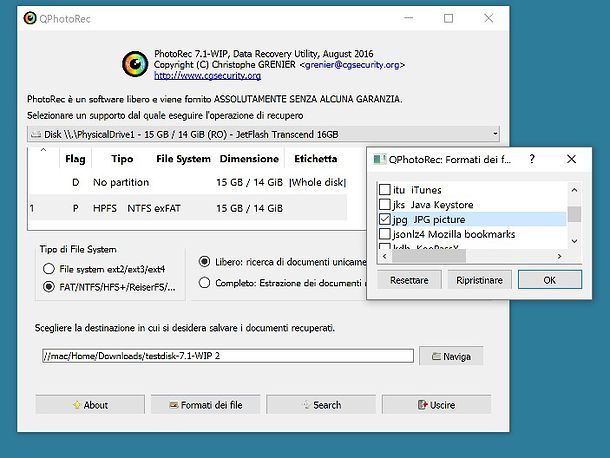Click the Flag column header
The width and height of the screenshot is (610, 458).
75,158
